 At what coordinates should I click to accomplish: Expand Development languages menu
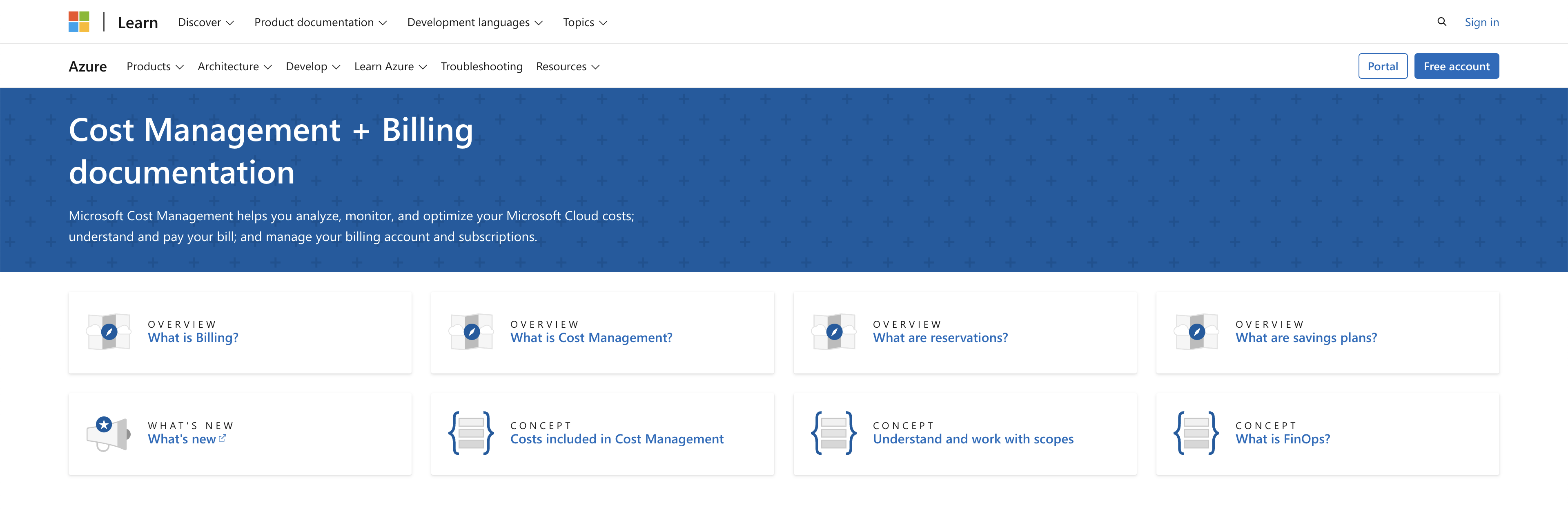point(474,22)
